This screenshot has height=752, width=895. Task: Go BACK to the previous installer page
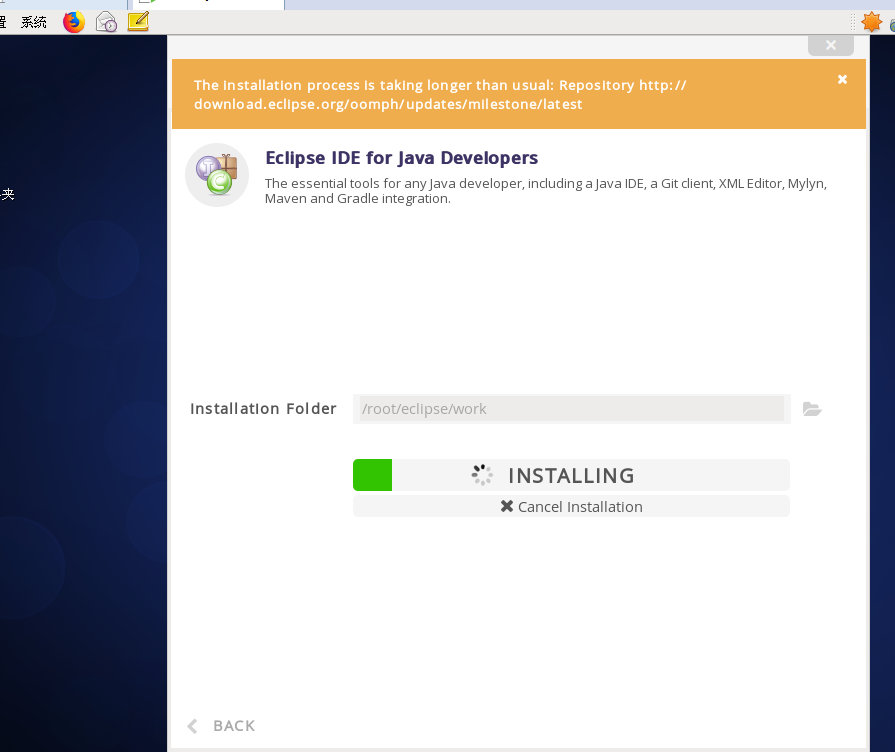tap(233, 726)
